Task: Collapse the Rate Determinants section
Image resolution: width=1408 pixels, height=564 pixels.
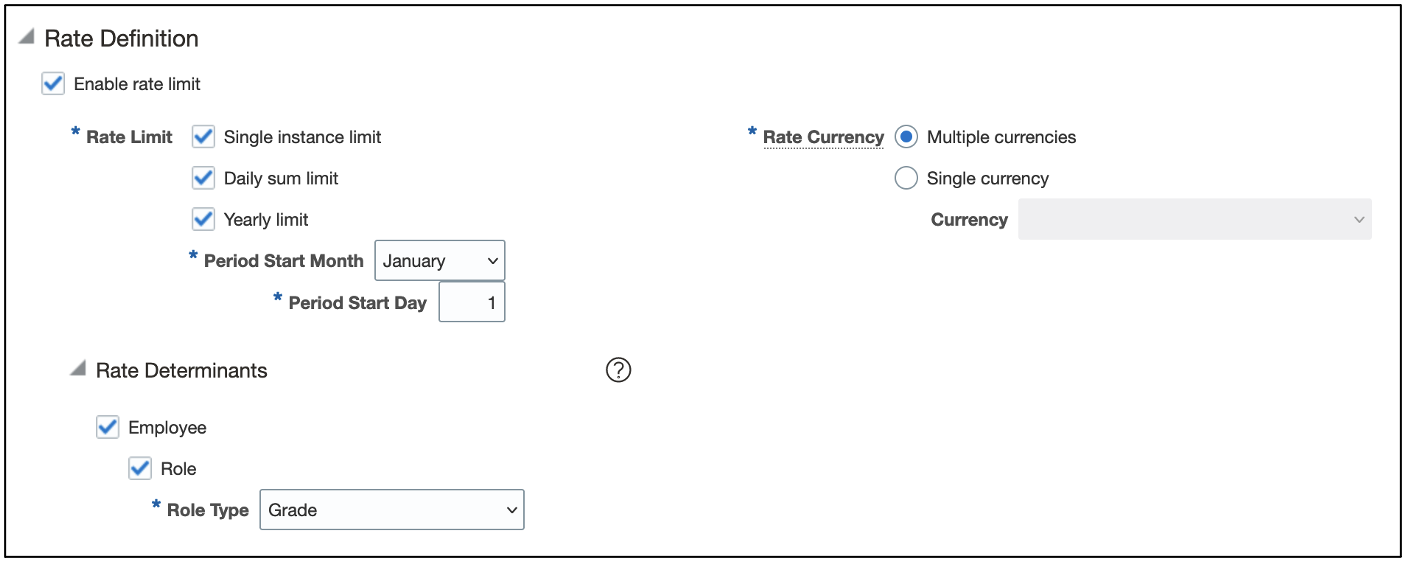Action: [x=77, y=370]
